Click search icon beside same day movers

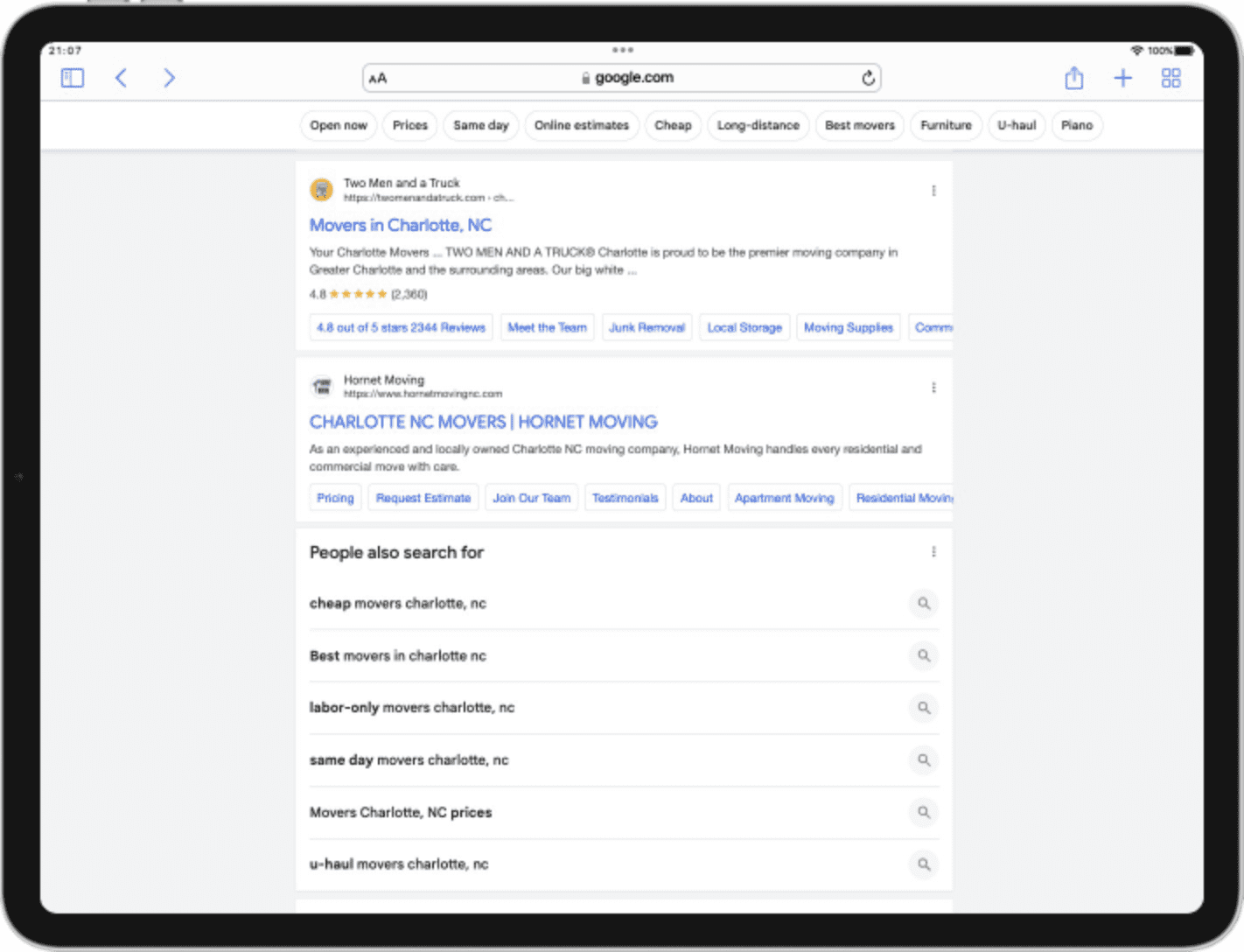(x=923, y=759)
